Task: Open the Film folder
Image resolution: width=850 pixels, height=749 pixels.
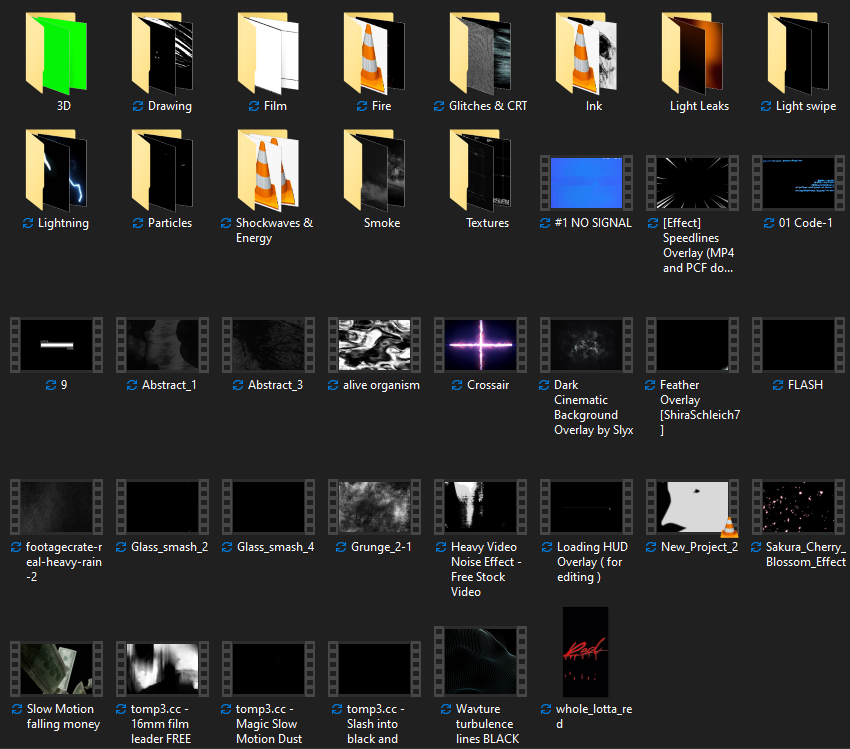Action: coord(268,53)
